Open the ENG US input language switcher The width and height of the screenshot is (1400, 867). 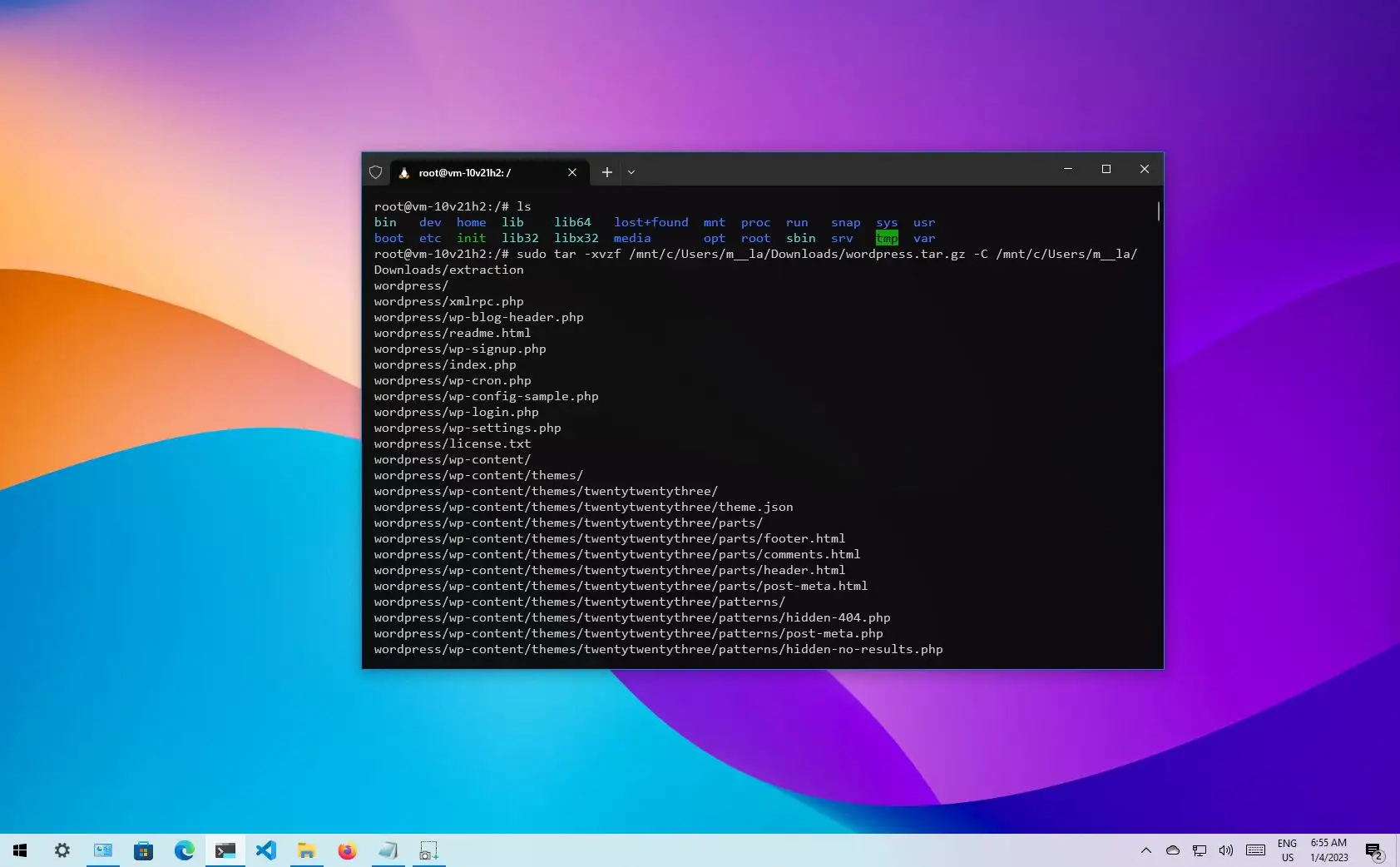pyautogui.click(x=1288, y=850)
